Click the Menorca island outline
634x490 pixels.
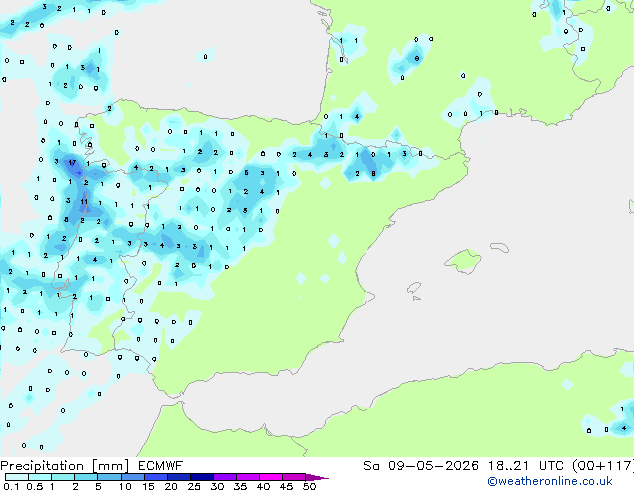[499, 247]
